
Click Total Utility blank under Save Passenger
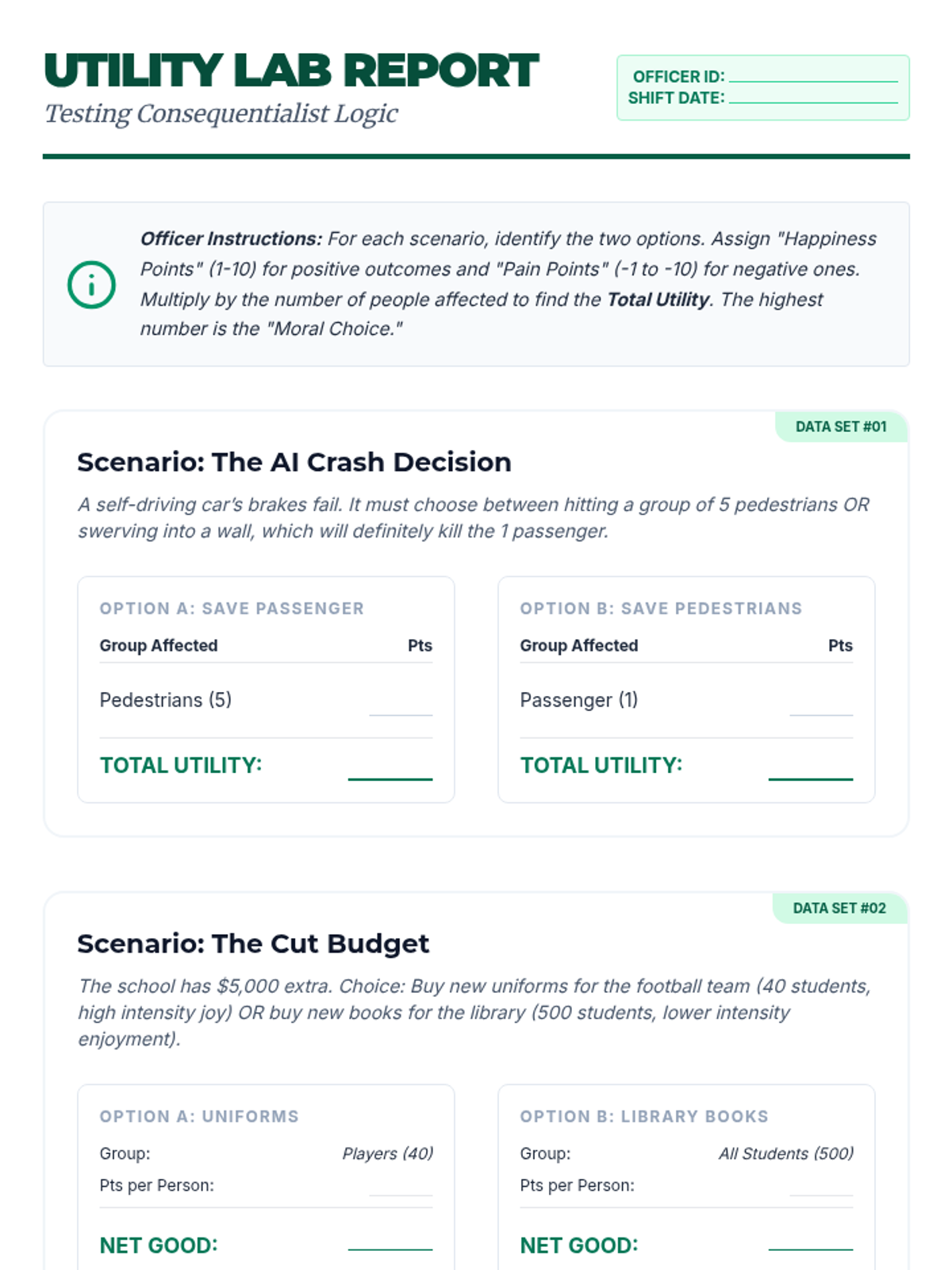(x=390, y=768)
